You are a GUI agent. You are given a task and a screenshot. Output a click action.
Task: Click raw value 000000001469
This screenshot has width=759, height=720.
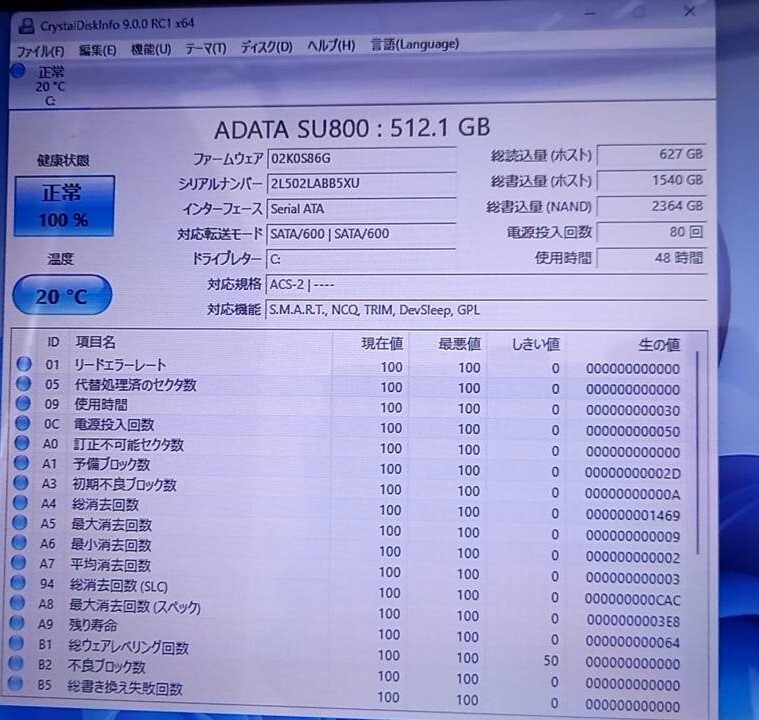click(x=633, y=515)
